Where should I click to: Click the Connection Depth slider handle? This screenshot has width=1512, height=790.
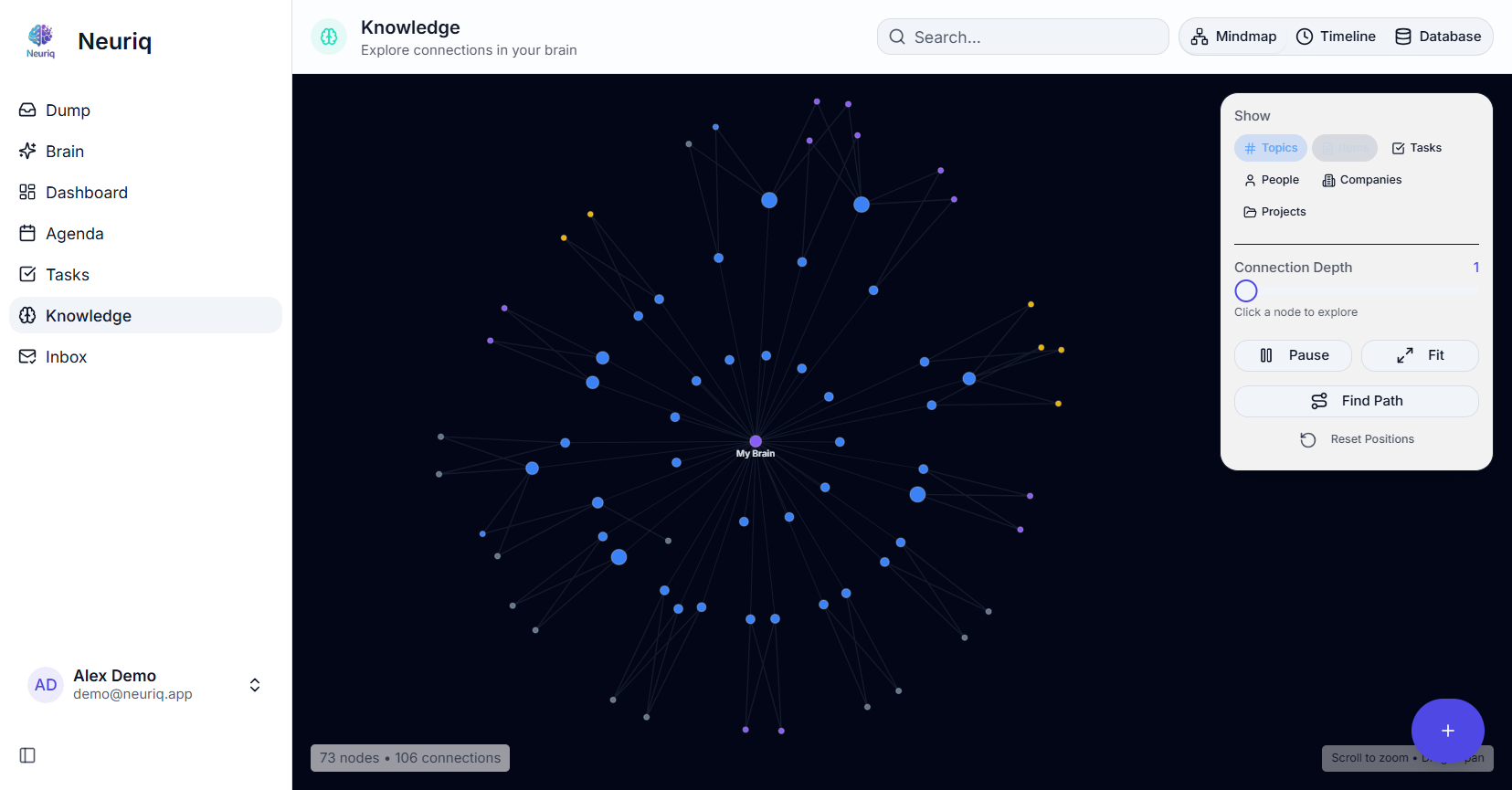coord(1246,291)
